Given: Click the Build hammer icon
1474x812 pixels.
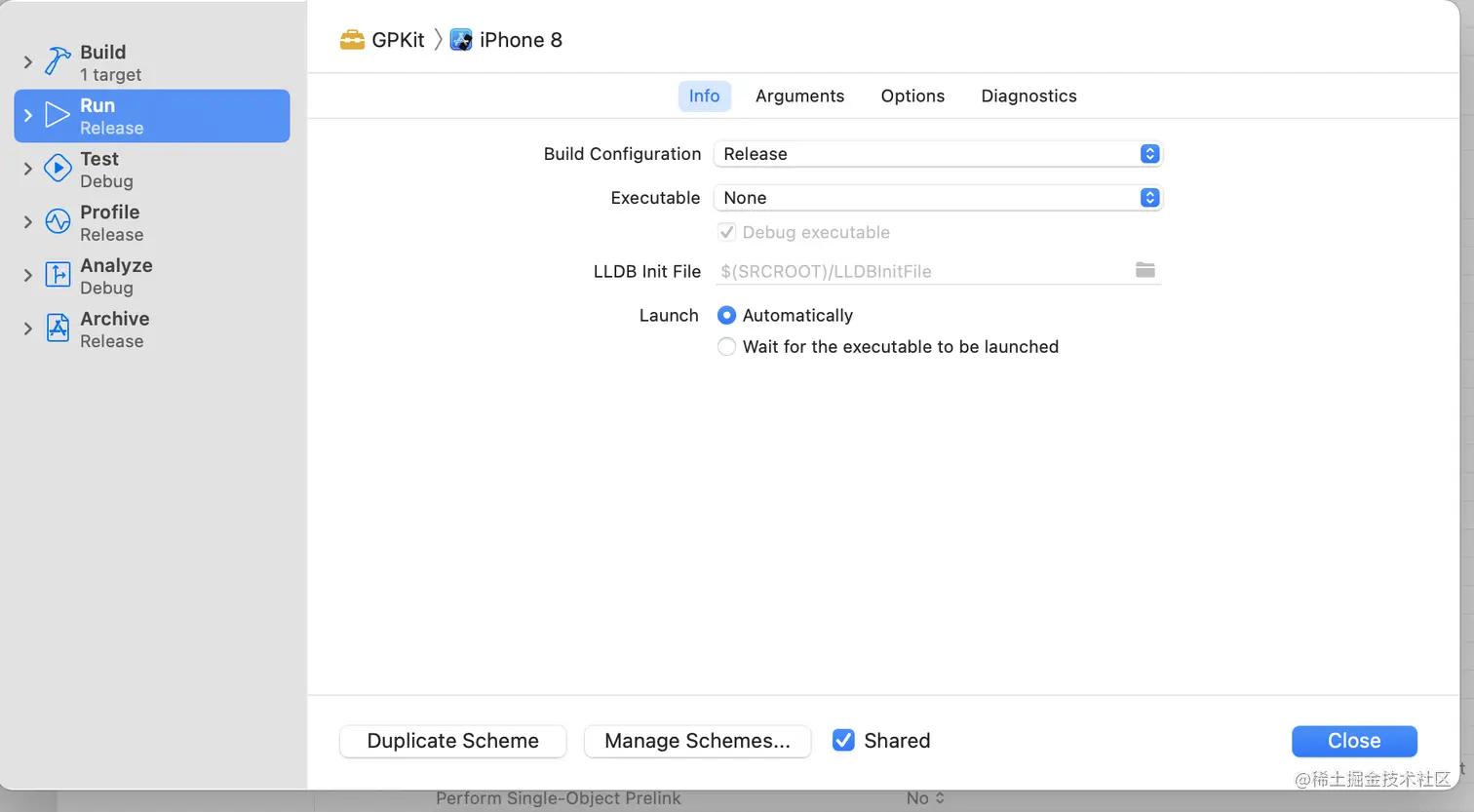Looking at the screenshot, I should tap(58, 62).
